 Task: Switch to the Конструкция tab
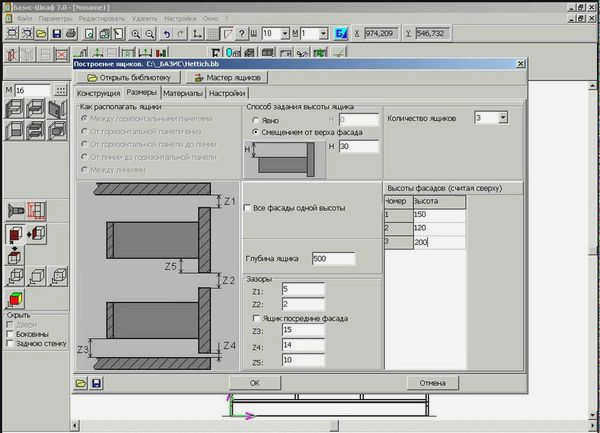pos(98,93)
